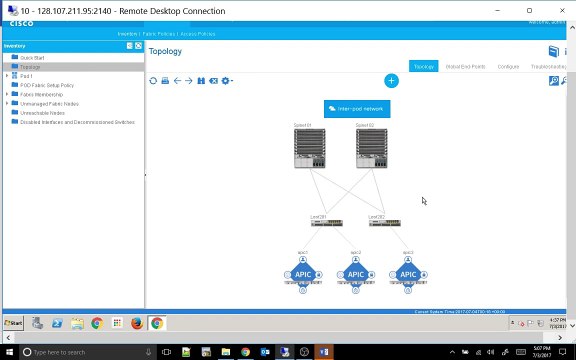Switch to the Configure tab
Image resolution: width=576 pixels, height=360 pixels.
(x=508, y=66)
